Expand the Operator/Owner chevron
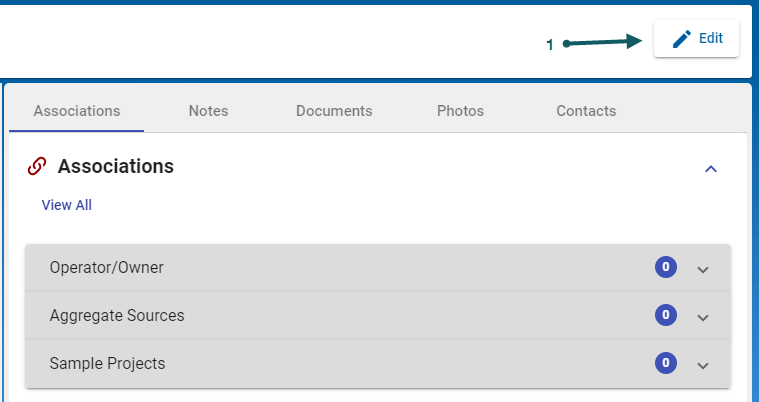The width and height of the screenshot is (759, 402). click(703, 269)
